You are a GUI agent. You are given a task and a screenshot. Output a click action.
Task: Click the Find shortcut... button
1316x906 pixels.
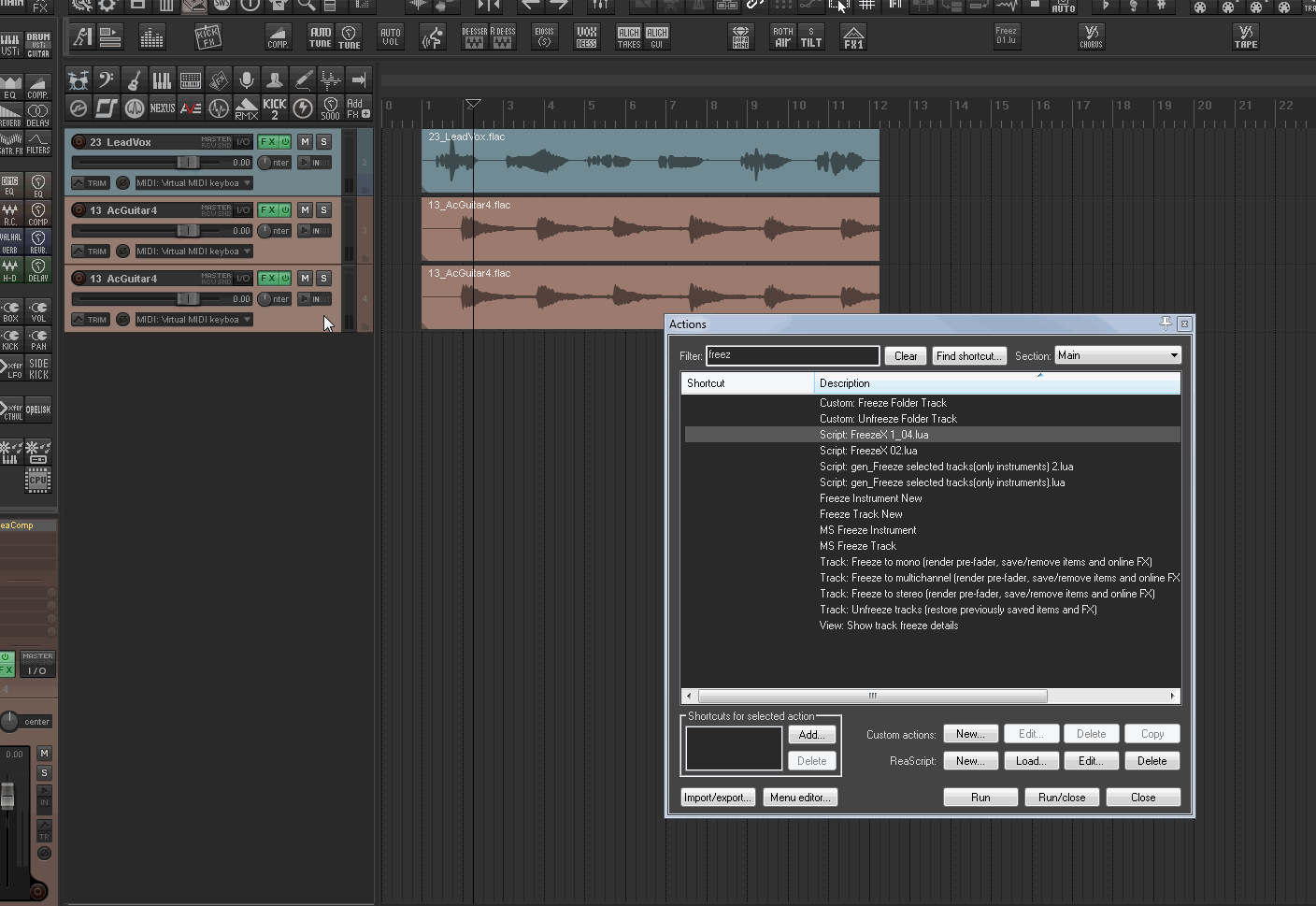coord(968,356)
